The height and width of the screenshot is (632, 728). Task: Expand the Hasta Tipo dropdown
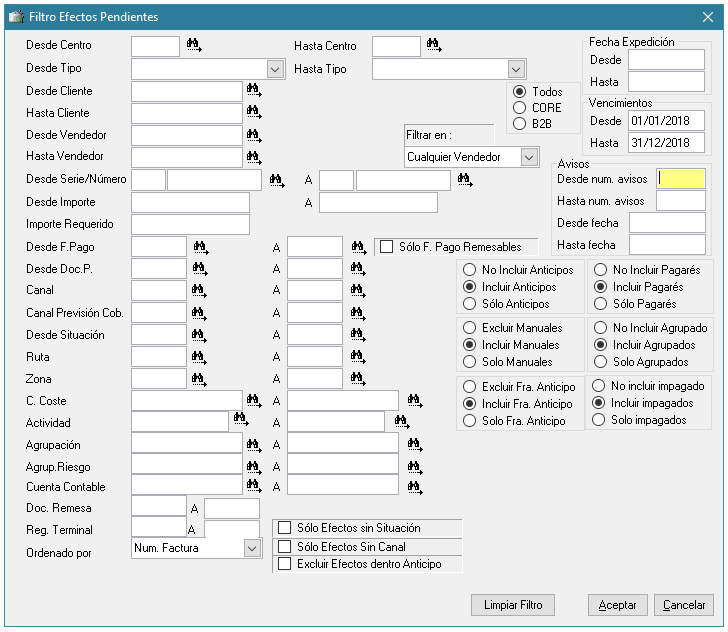516,70
